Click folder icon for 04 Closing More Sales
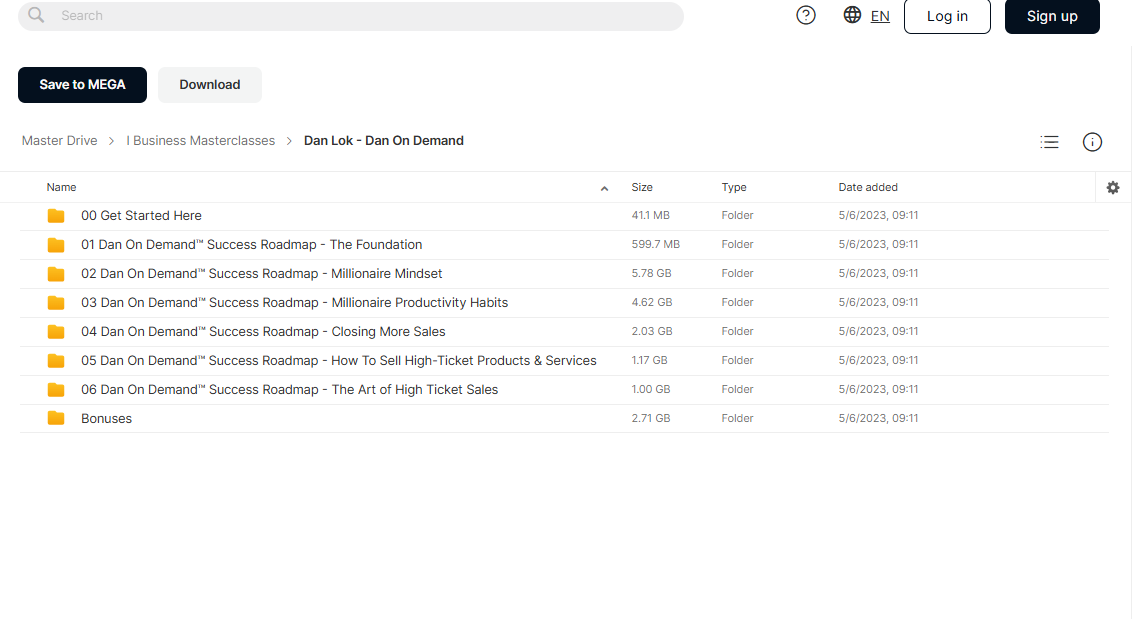 [56, 332]
